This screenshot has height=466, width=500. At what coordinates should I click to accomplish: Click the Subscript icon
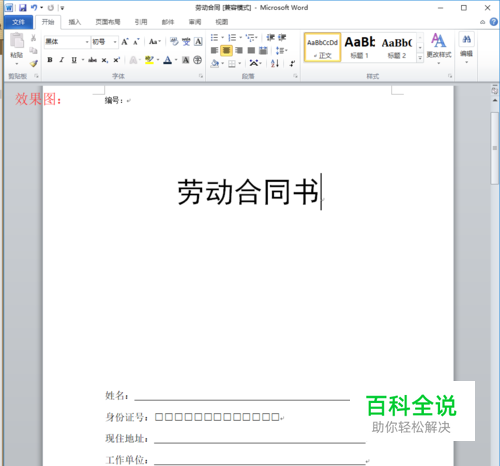coord(105,60)
